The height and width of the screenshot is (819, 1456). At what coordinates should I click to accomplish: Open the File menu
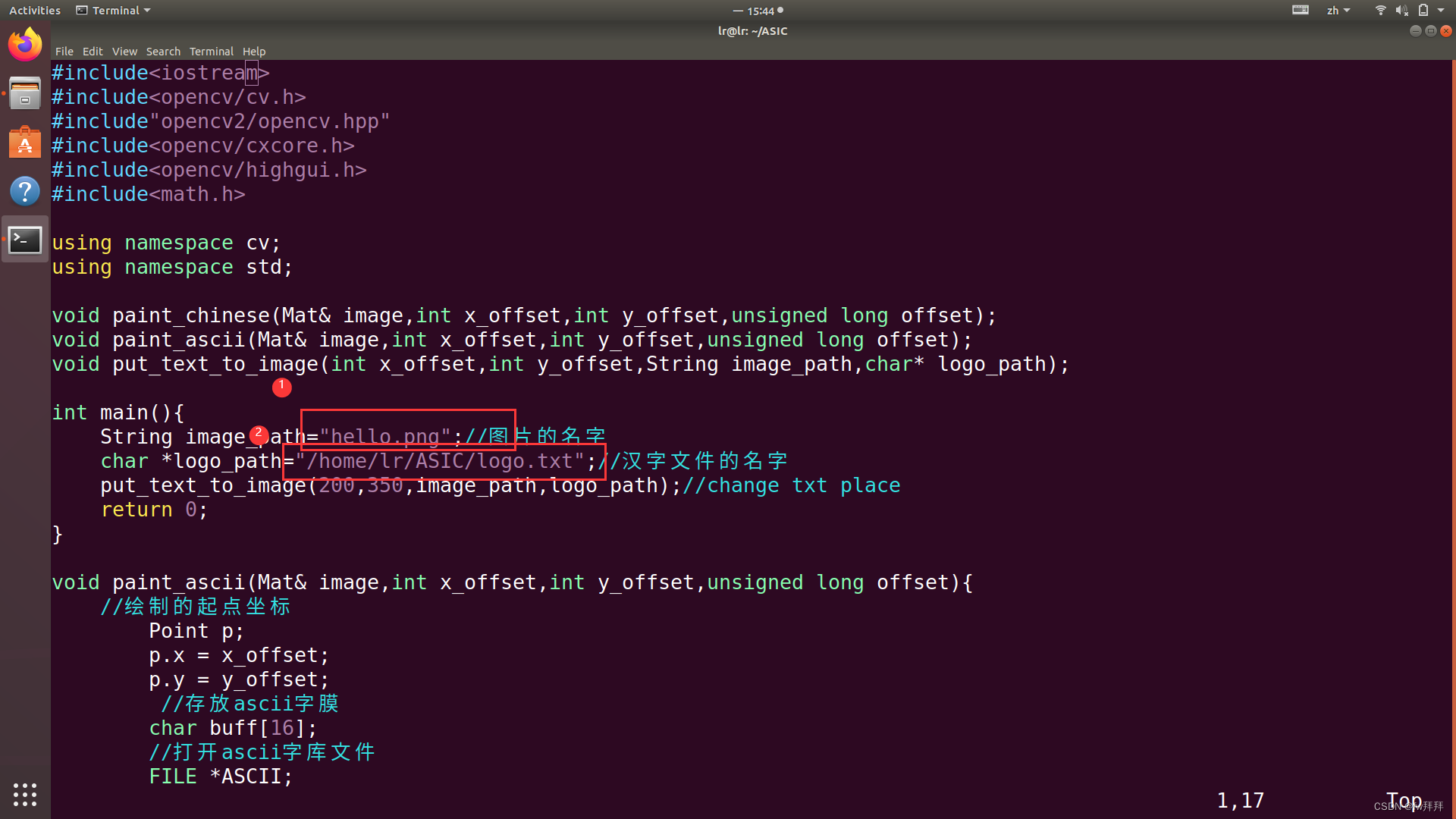click(x=64, y=52)
